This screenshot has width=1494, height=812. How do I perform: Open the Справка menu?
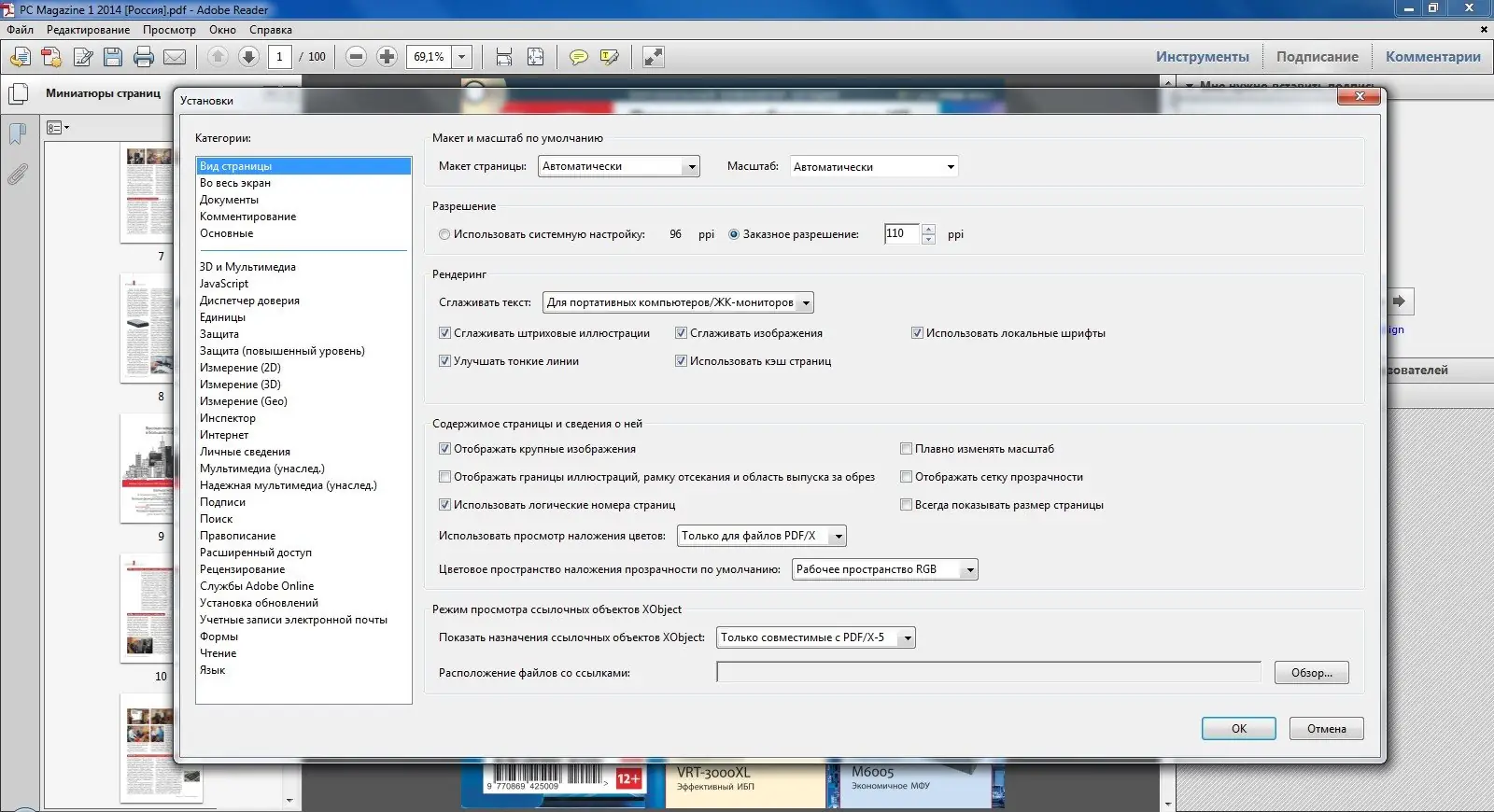click(x=271, y=30)
